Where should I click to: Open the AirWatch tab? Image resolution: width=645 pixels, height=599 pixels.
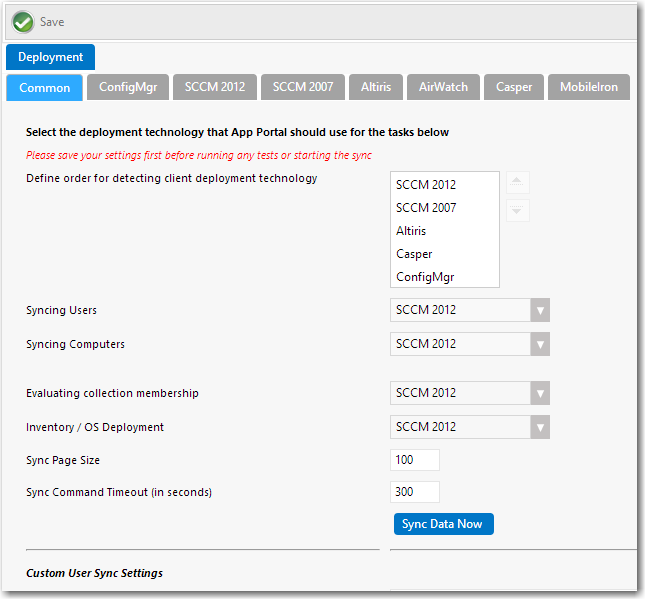pyautogui.click(x=443, y=87)
